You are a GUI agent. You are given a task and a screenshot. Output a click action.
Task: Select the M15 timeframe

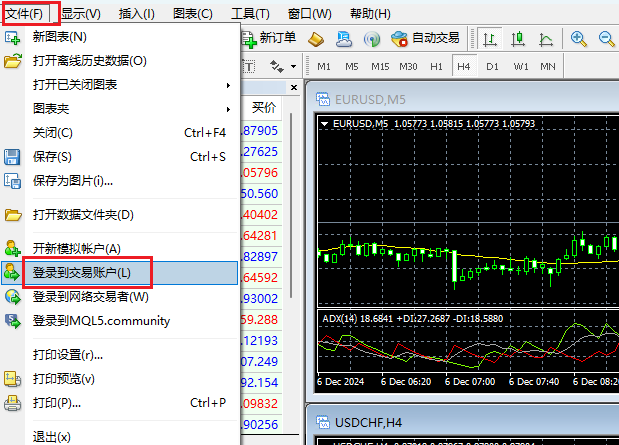point(380,67)
